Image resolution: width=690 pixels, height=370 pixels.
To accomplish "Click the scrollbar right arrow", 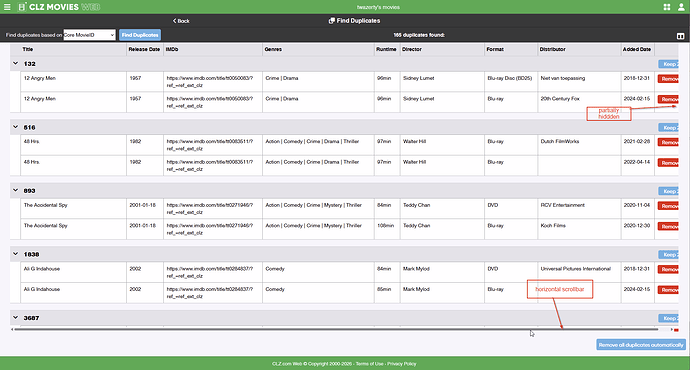I will 672,329.
